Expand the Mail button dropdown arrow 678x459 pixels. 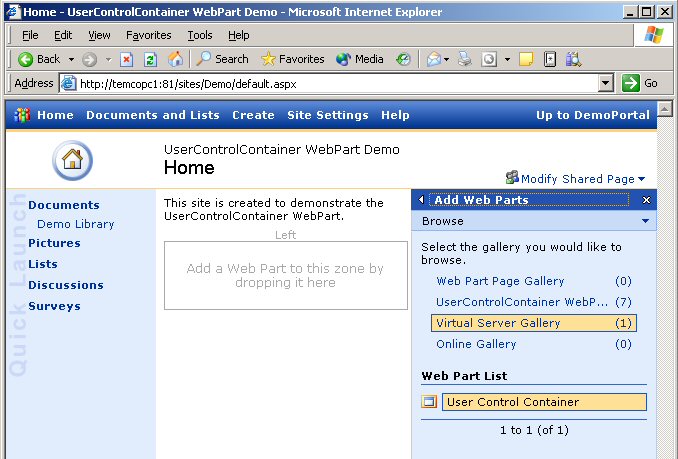pyautogui.click(x=447, y=59)
